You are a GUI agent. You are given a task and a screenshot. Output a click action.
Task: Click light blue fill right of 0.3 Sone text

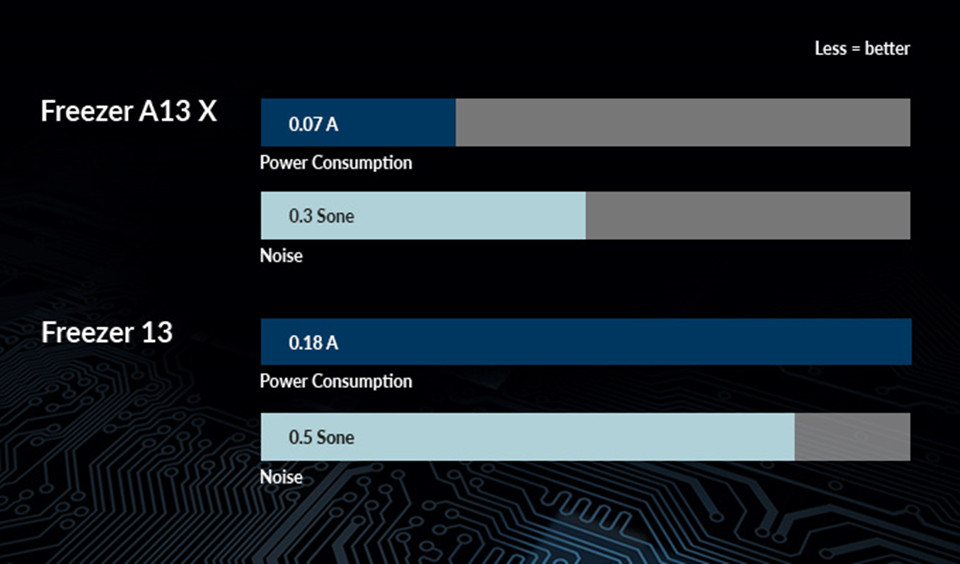click(x=471, y=216)
